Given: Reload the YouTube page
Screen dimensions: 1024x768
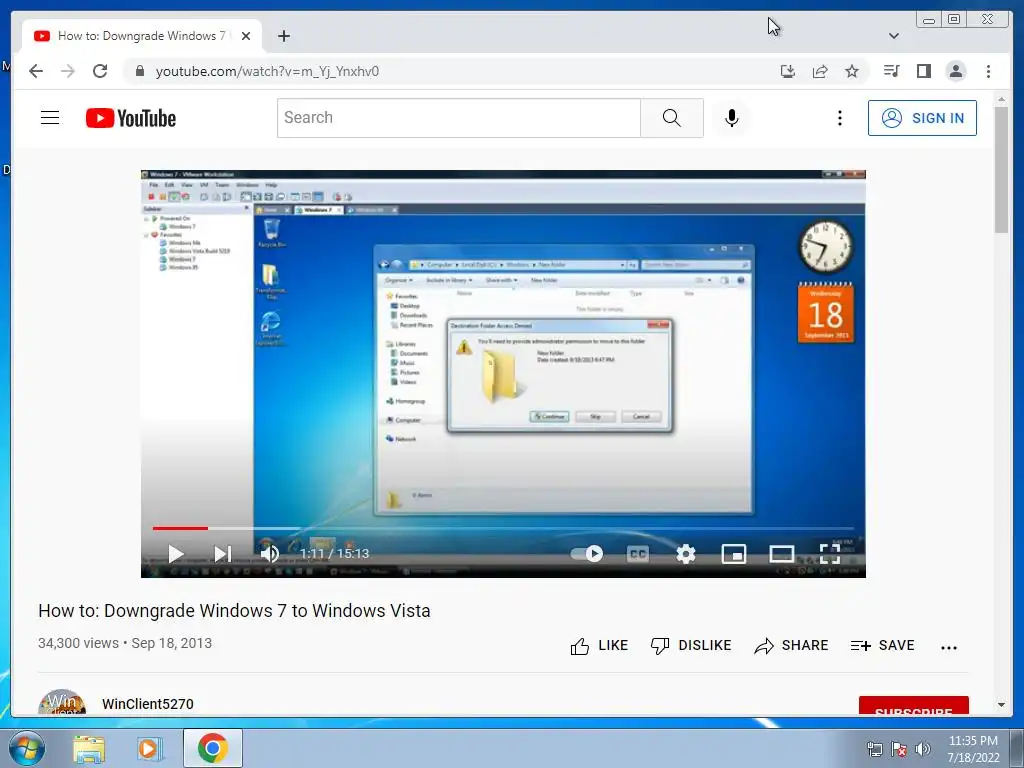Looking at the screenshot, I should pyautogui.click(x=100, y=71).
